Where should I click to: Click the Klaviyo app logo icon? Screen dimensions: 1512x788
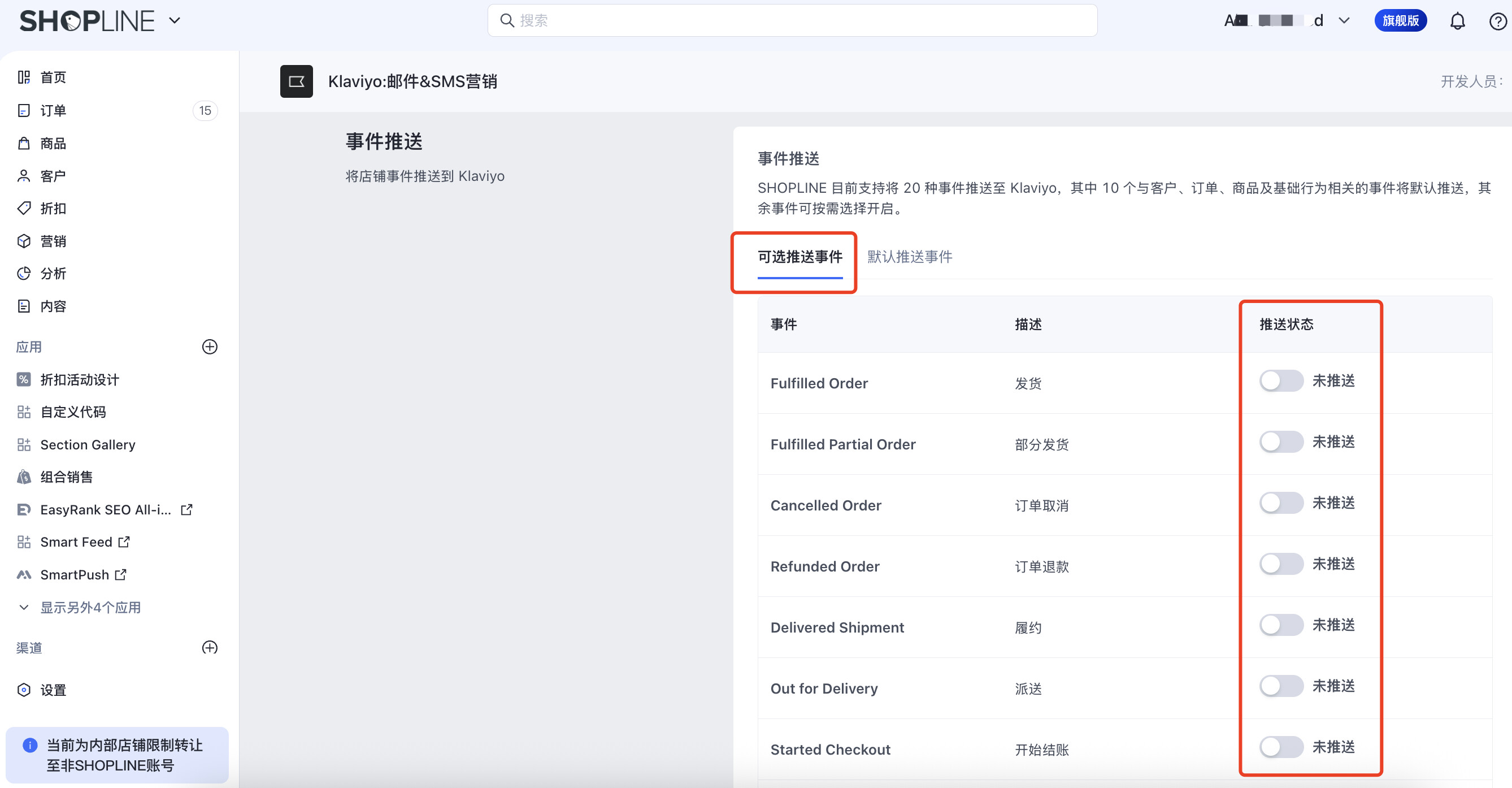coord(297,81)
